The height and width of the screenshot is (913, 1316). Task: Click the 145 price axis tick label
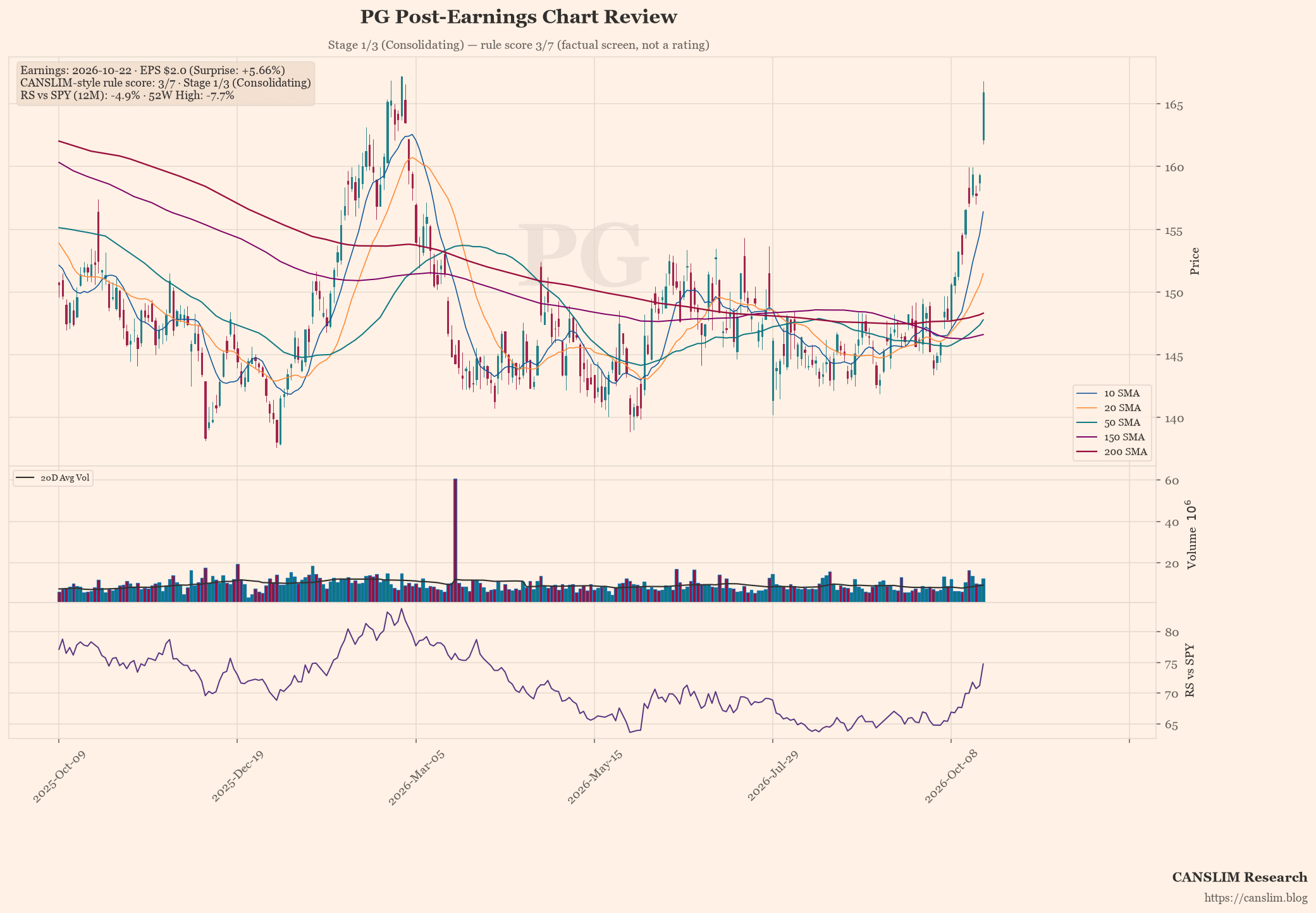pos(1174,356)
